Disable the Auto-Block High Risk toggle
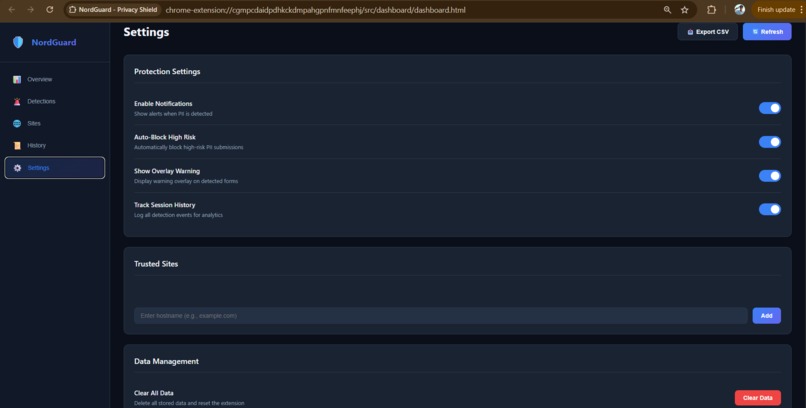Screen dimensions: 806x408 click(770, 142)
